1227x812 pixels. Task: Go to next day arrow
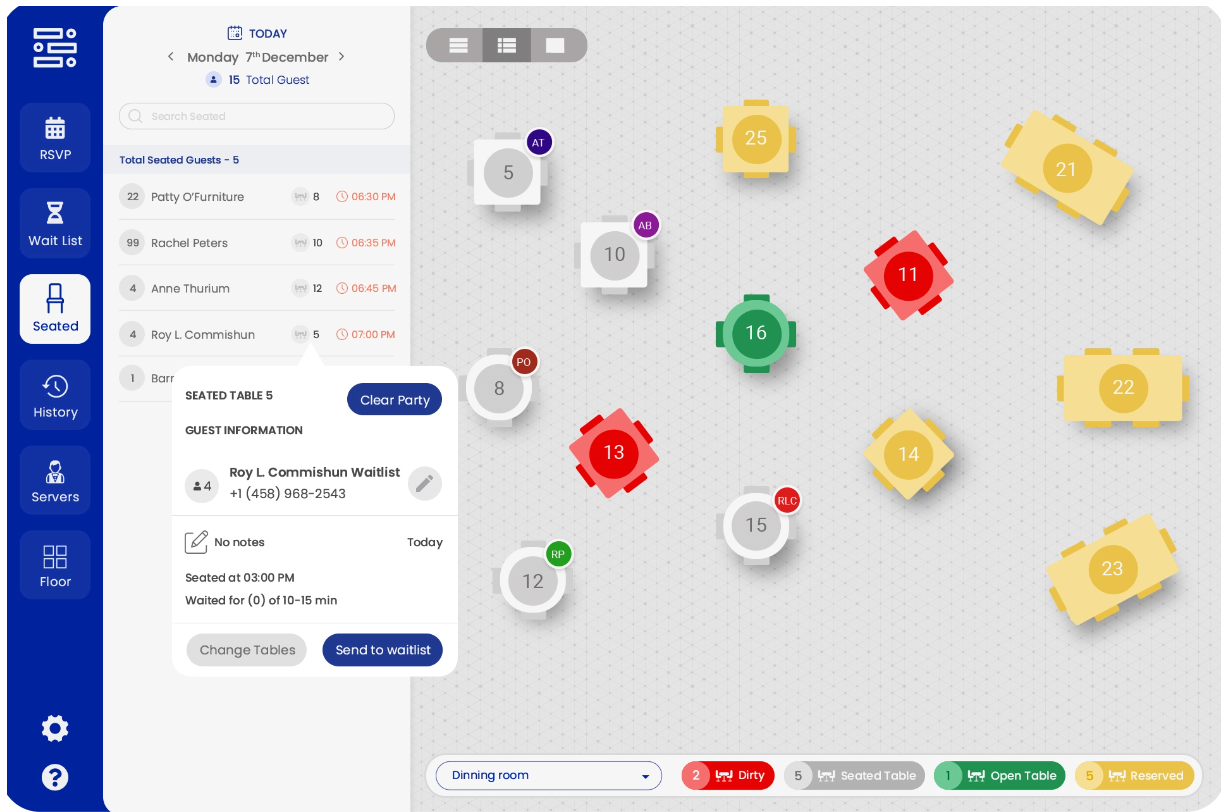tap(342, 57)
